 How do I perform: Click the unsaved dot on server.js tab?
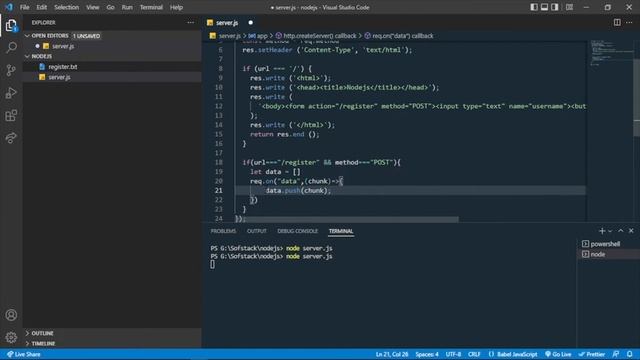(x=251, y=22)
